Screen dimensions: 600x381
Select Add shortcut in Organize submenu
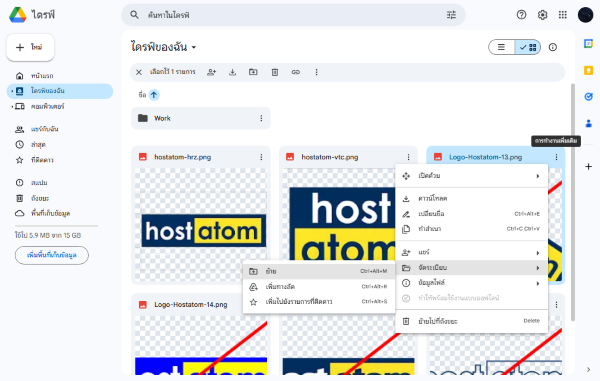point(319,287)
